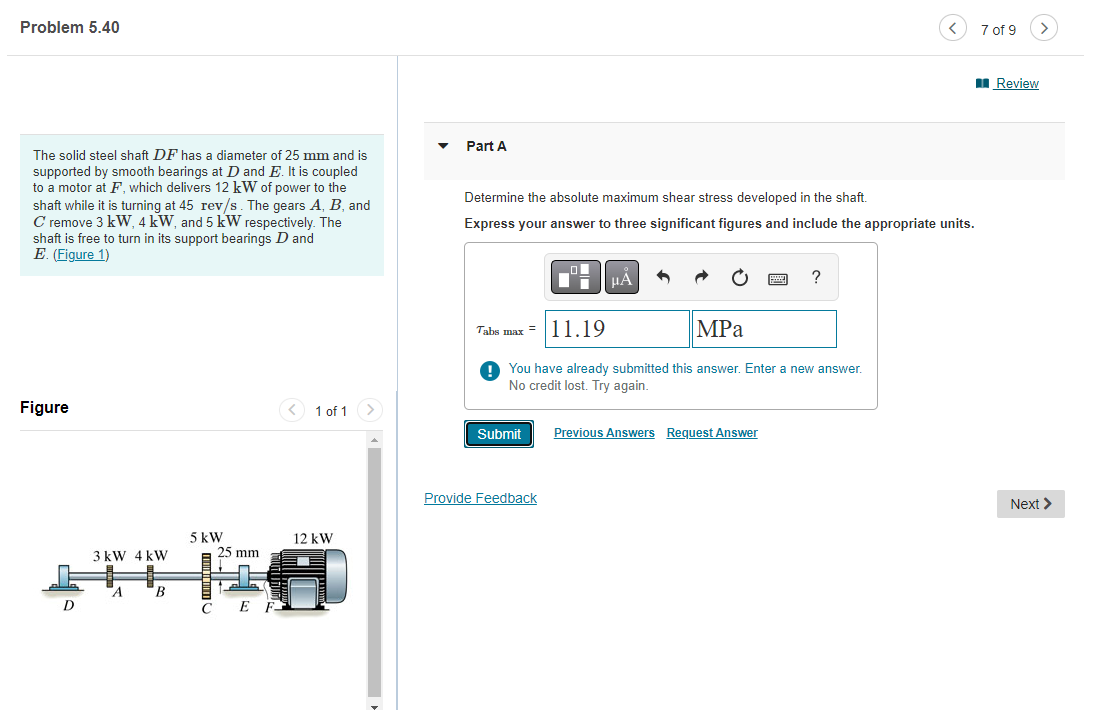Click the figure panel scrollbar thumb
1102x710 pixels.
point(375,572)
